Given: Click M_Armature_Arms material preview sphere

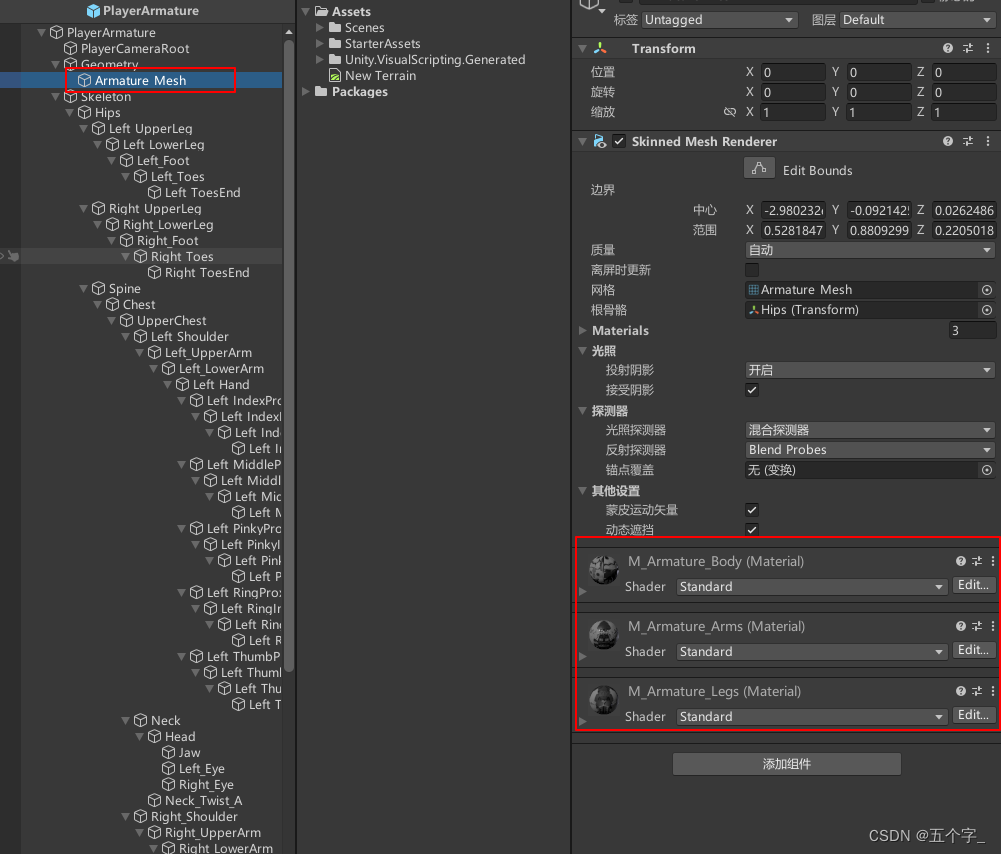Looking at the screenshot, I should click(603, 634).
